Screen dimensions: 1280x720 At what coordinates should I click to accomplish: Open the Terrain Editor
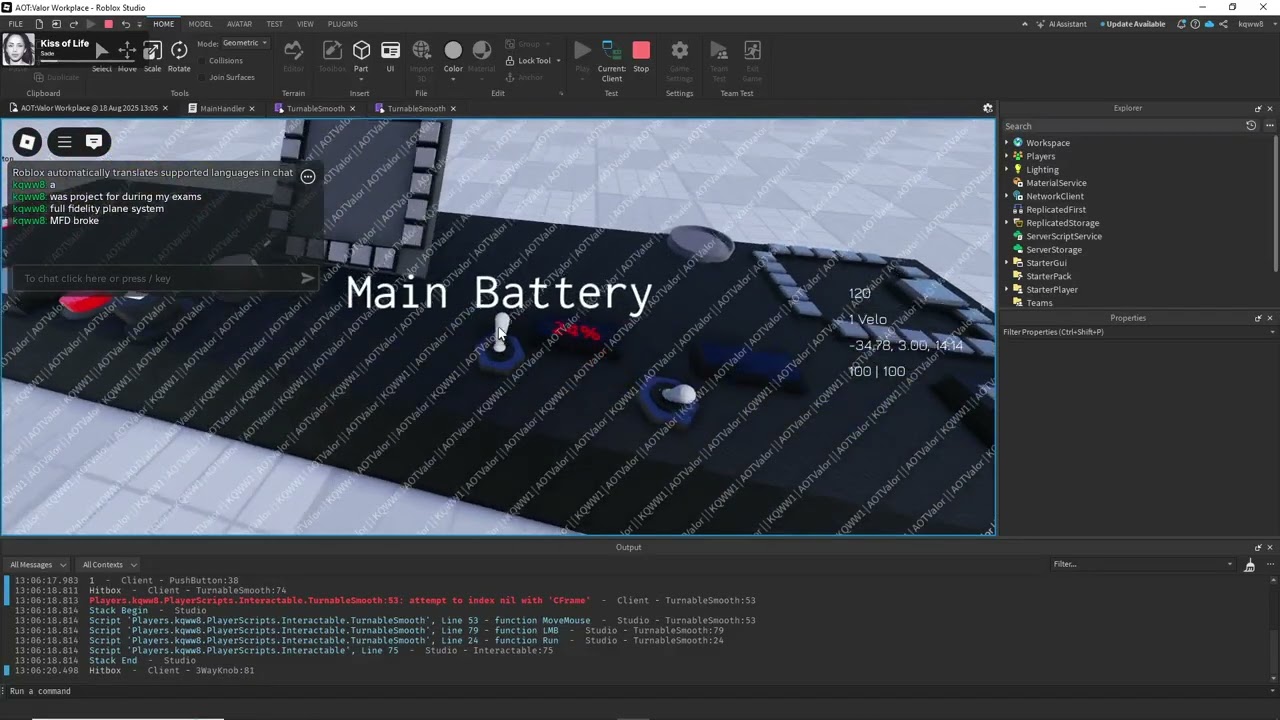point(293,56)
